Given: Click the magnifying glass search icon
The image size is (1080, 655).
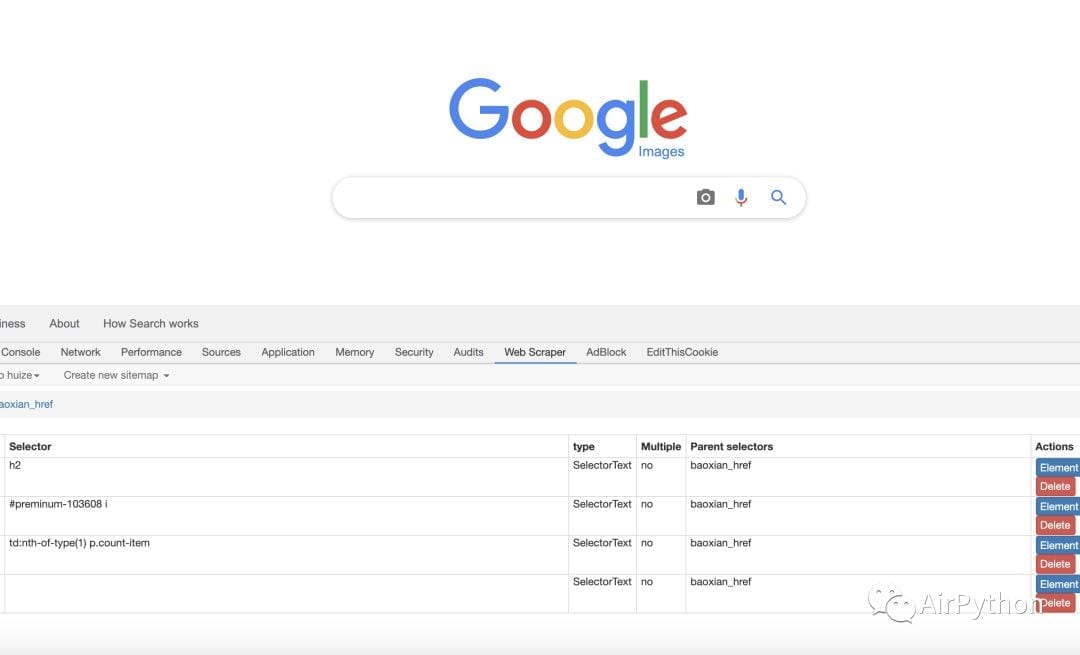Looking at the screenshot, I should pos(779,198).
